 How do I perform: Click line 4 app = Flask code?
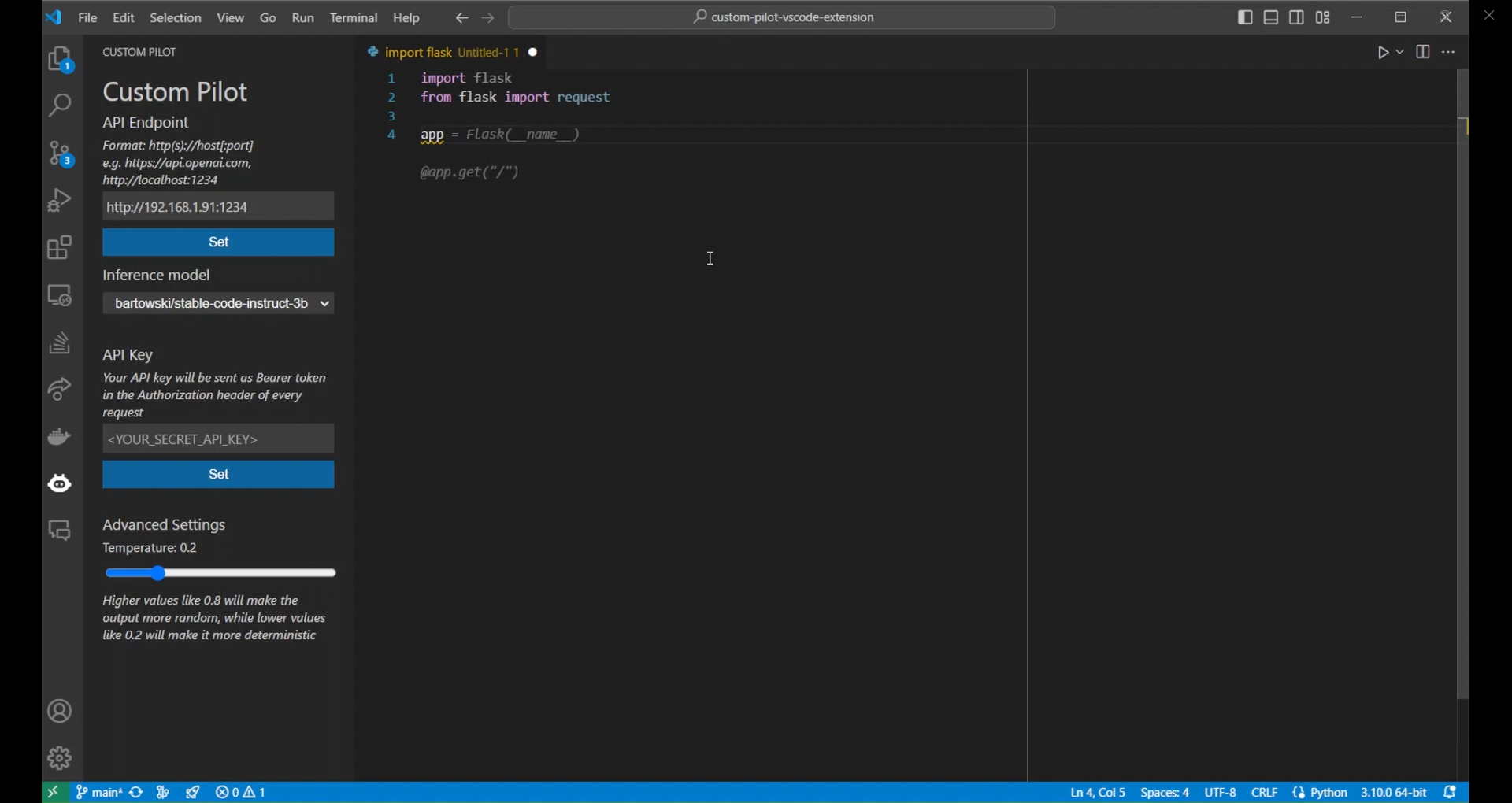click(x=501, y=136)
